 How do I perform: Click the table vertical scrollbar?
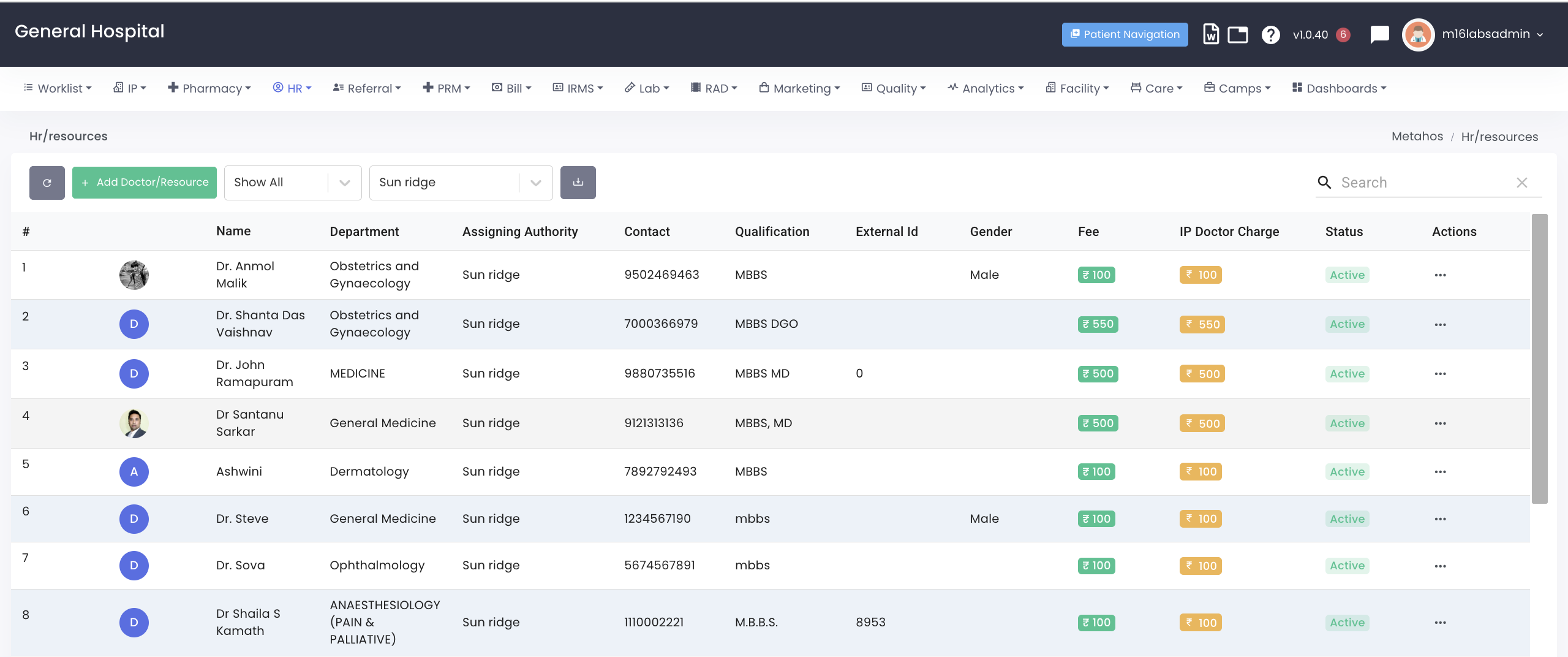[1539, 359]
